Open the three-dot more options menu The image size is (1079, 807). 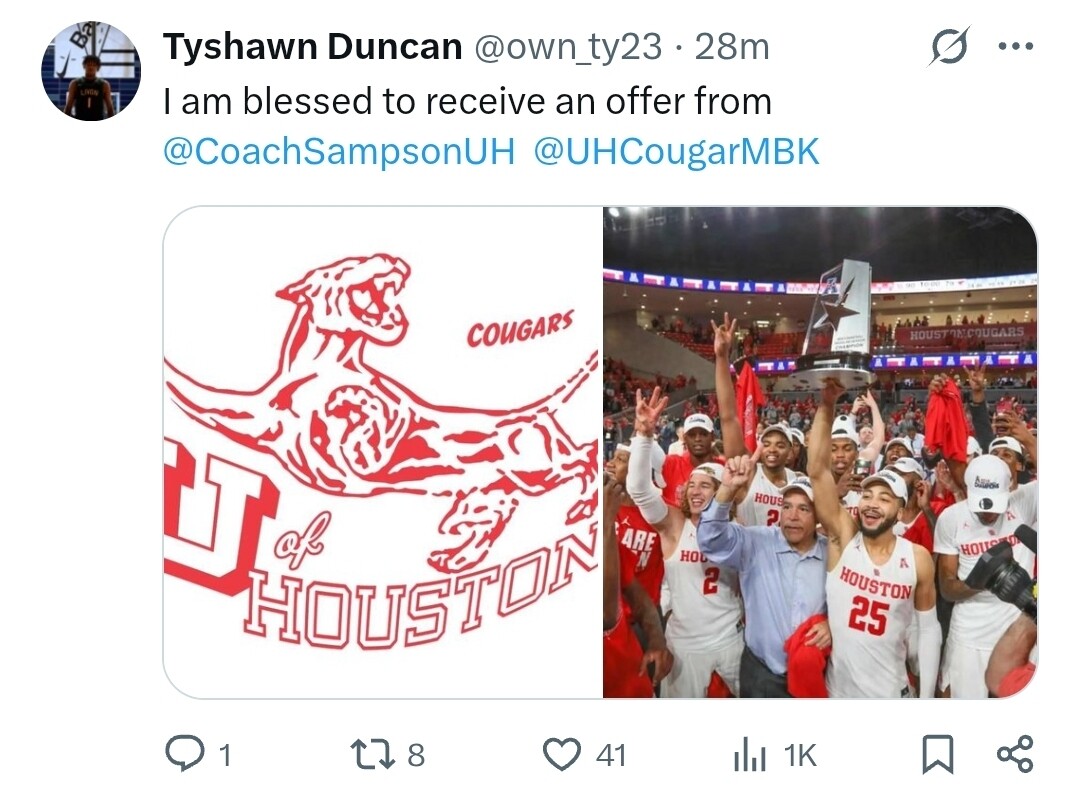(1016, 47)
